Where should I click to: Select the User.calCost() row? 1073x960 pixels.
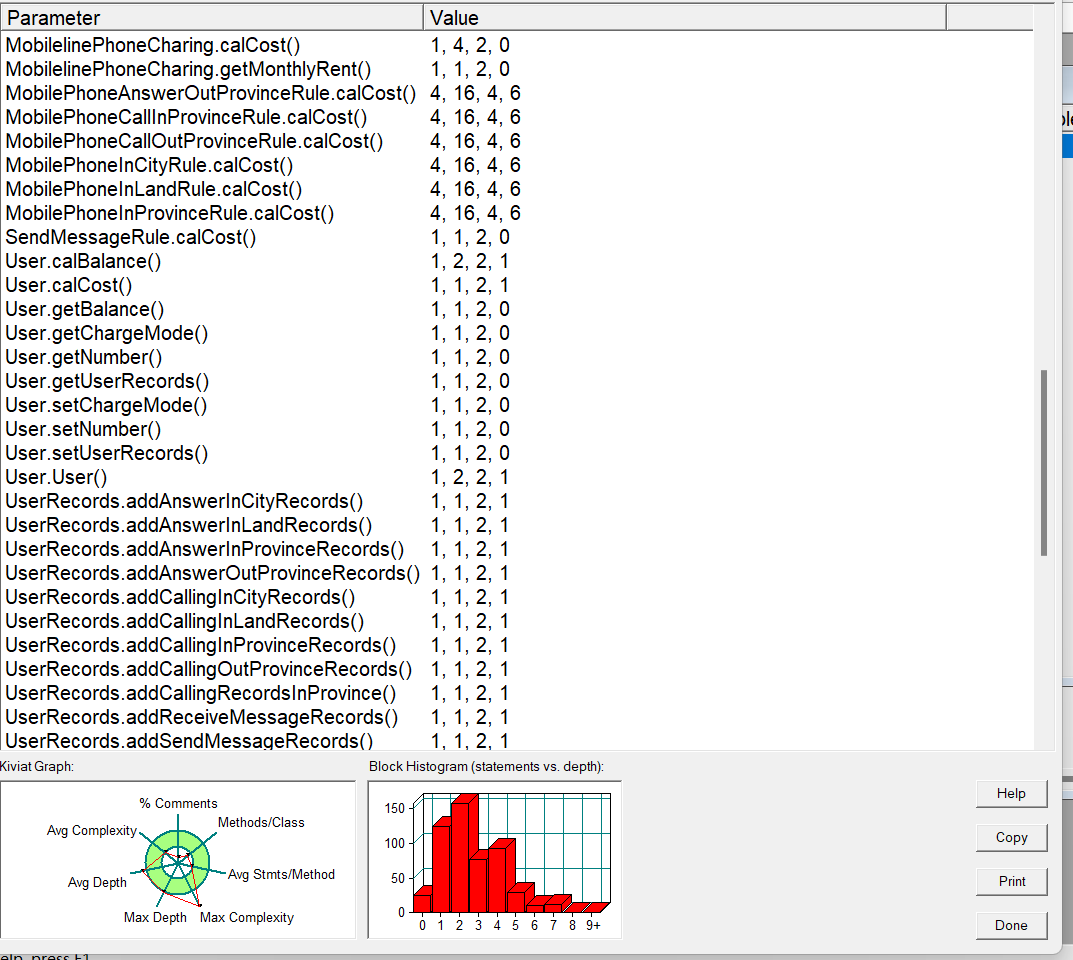click(x=517, y=285)
